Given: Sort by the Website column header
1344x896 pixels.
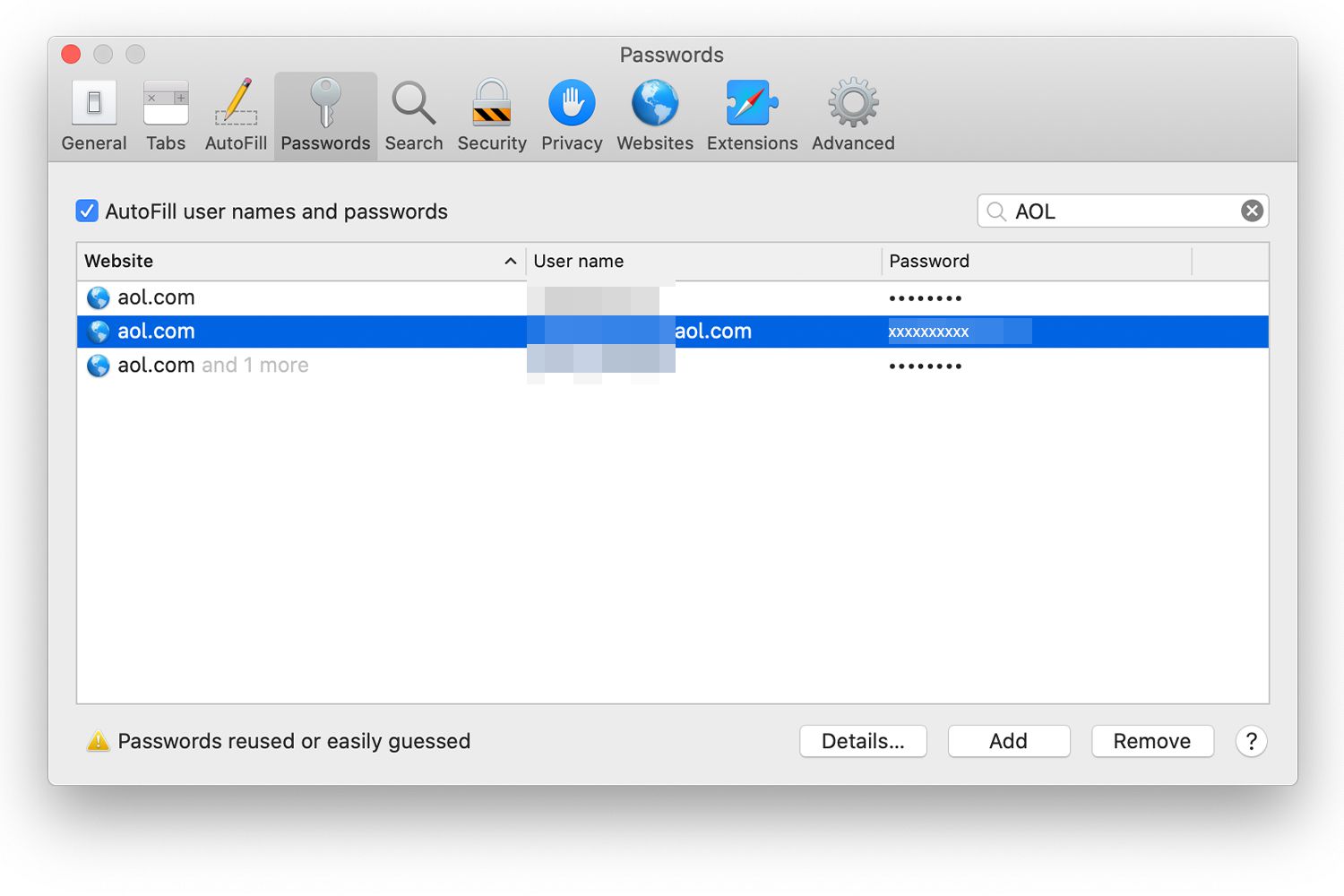Looking at the screenshot, I should [x=301, y=261].
